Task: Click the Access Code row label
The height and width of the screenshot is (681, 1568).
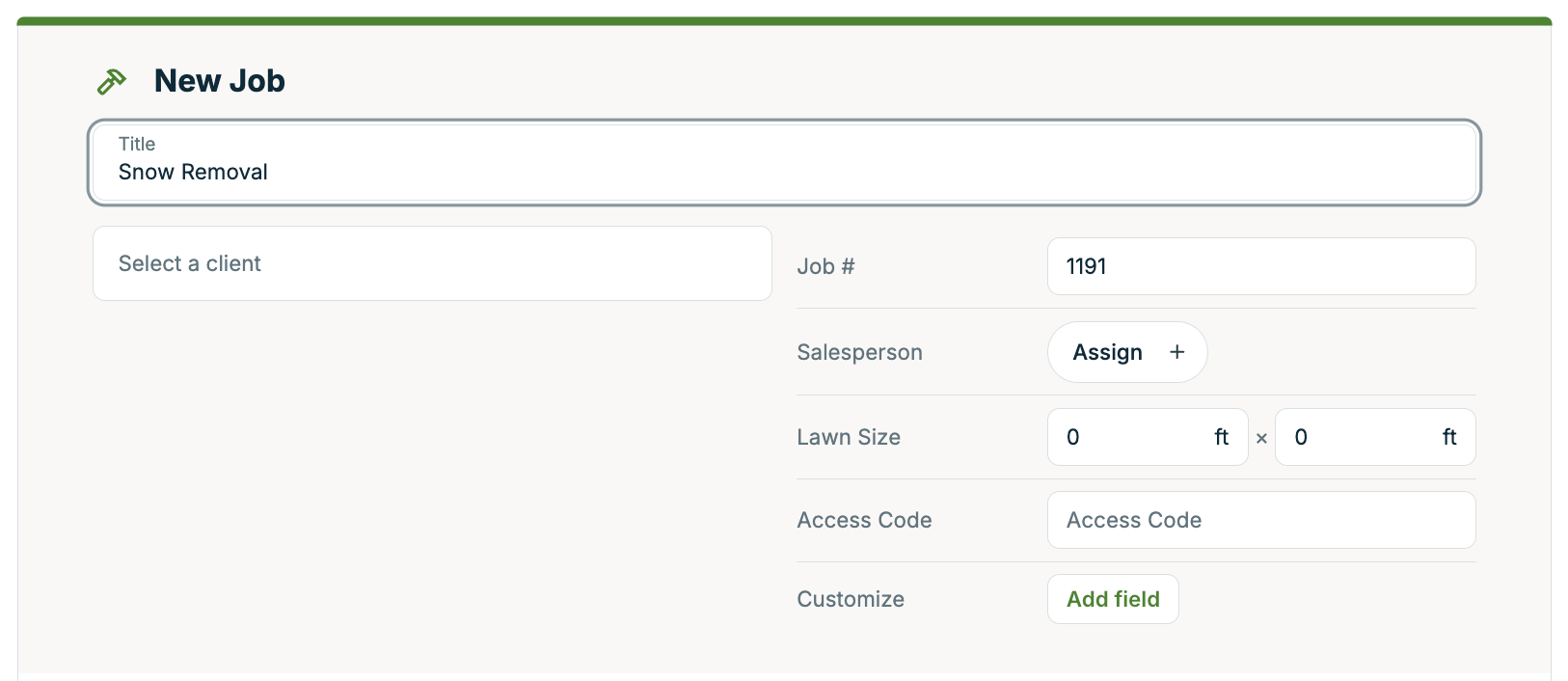Action: 863,520
